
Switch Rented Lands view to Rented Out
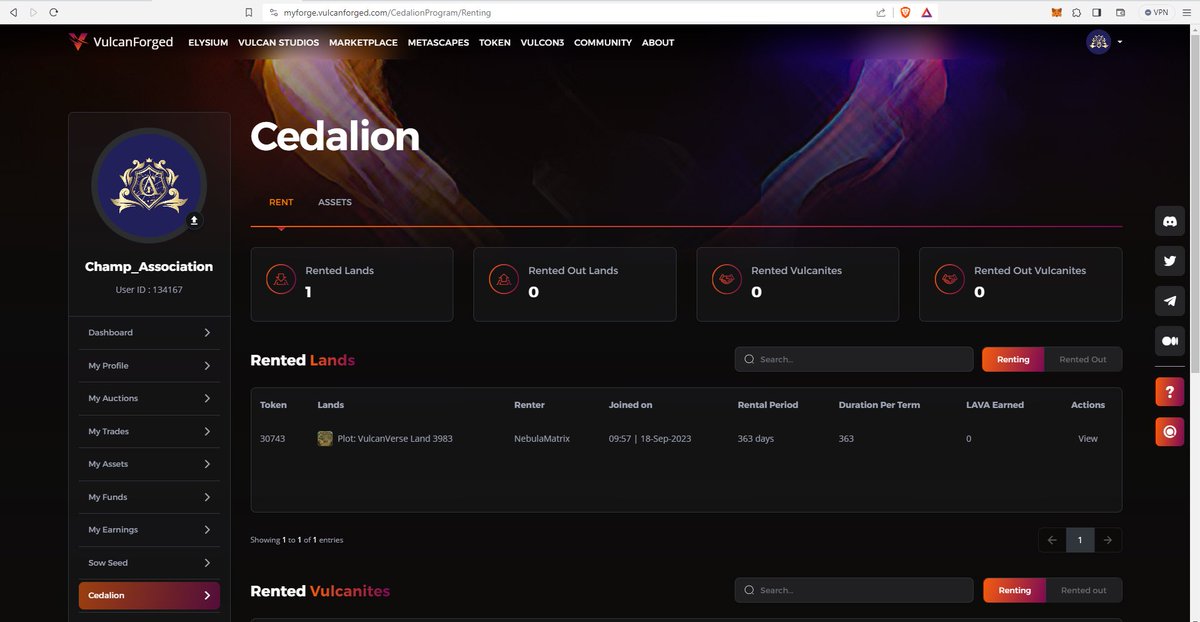tap(1084, 359)
